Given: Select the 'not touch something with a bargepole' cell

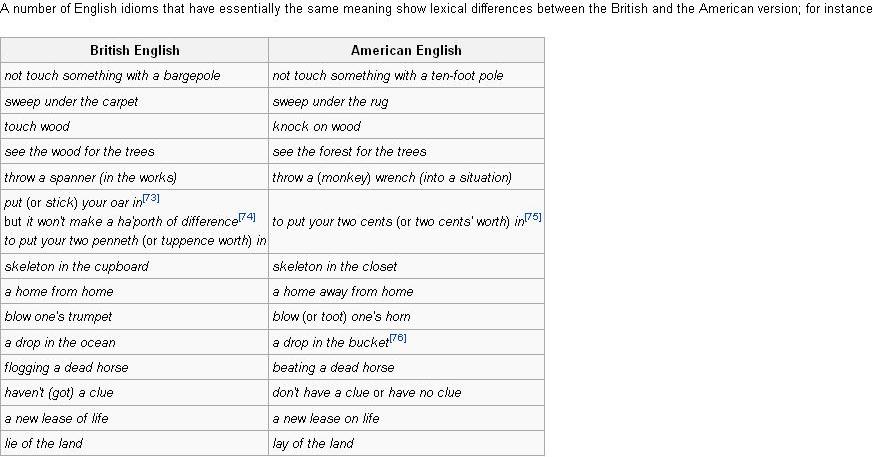Looking at the screenshot, I should [135, 75].
